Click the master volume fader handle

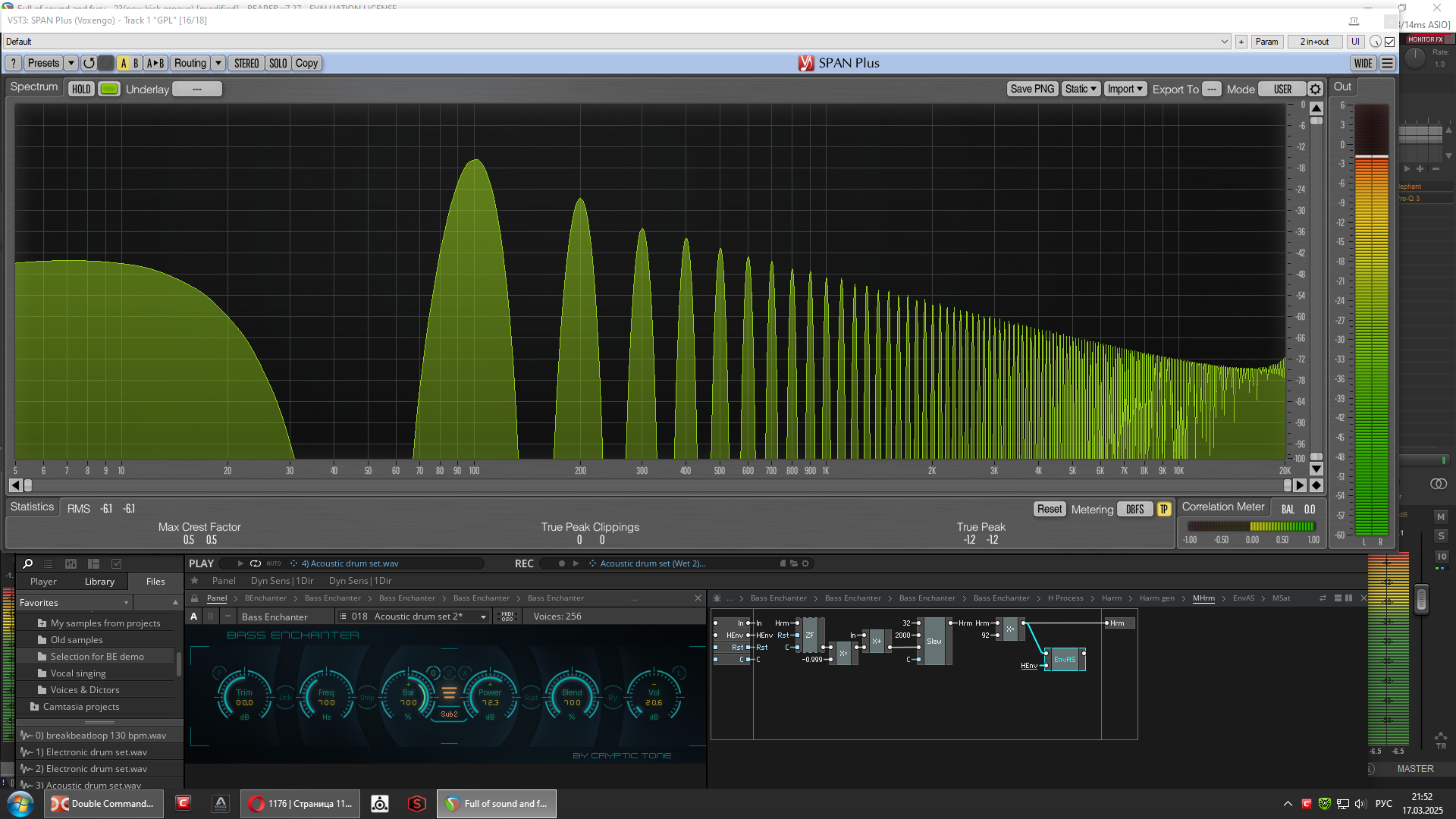pos(1422,599)
